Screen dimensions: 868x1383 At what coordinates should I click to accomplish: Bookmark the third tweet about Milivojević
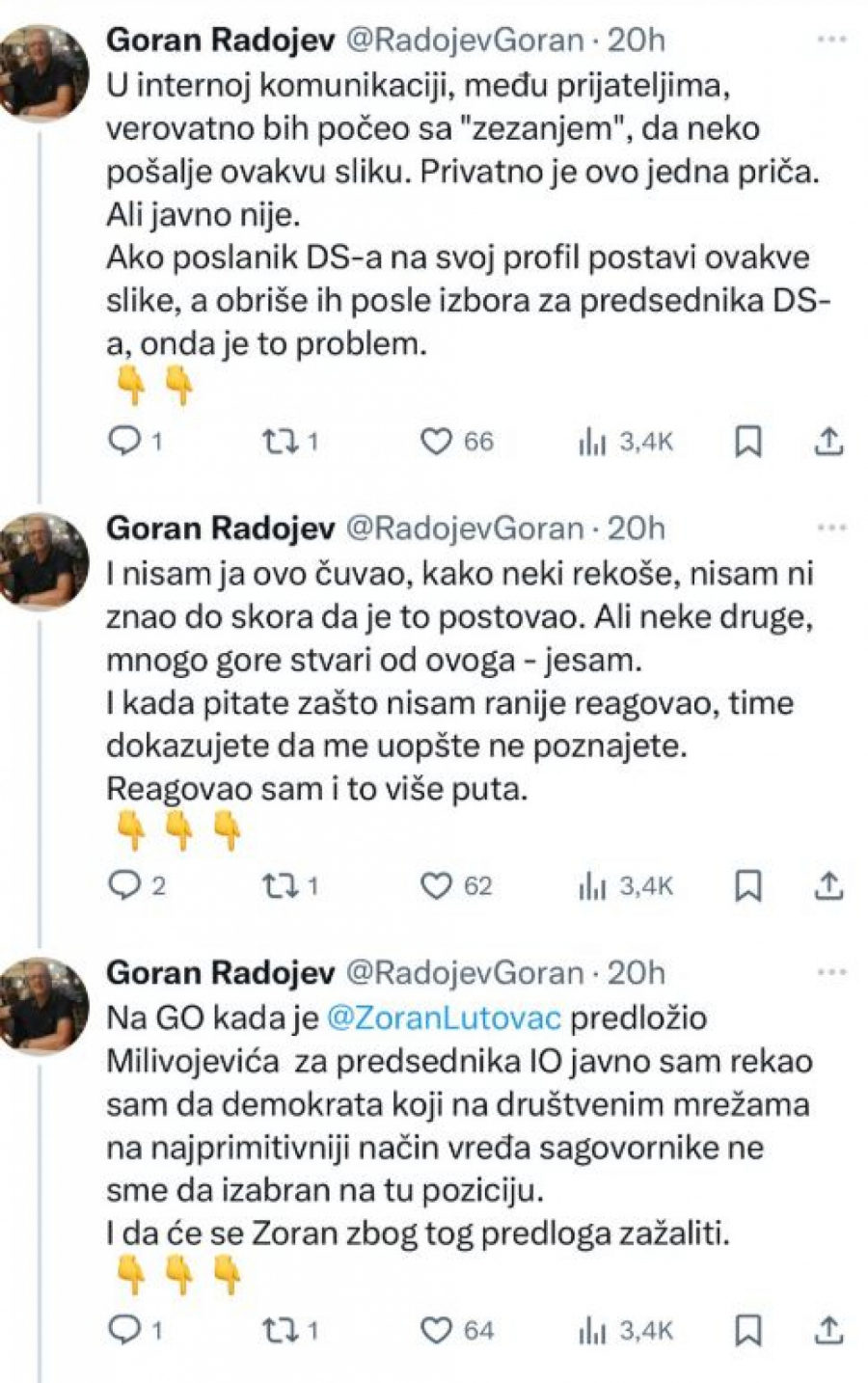[748, 1331]
